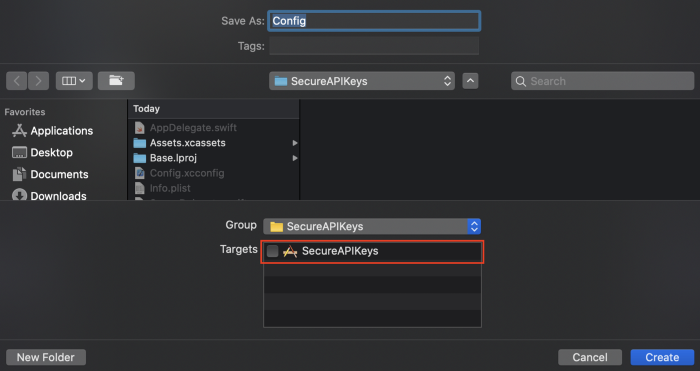The height and width of the screenshot is (371, 700).
Task: Click the Documents sidebar icon
Action: (x=19, y=174)
